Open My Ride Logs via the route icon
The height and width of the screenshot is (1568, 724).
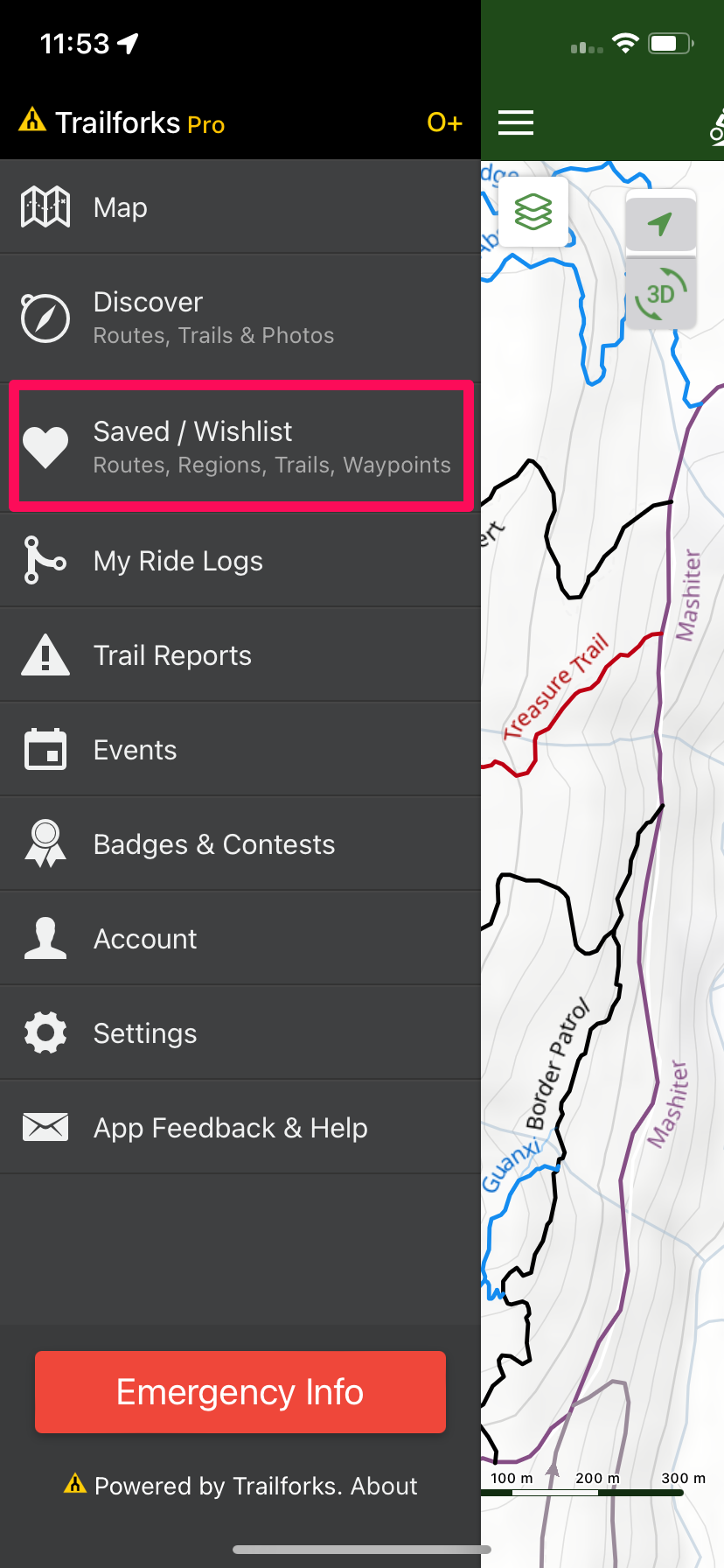tap(45, 561)
